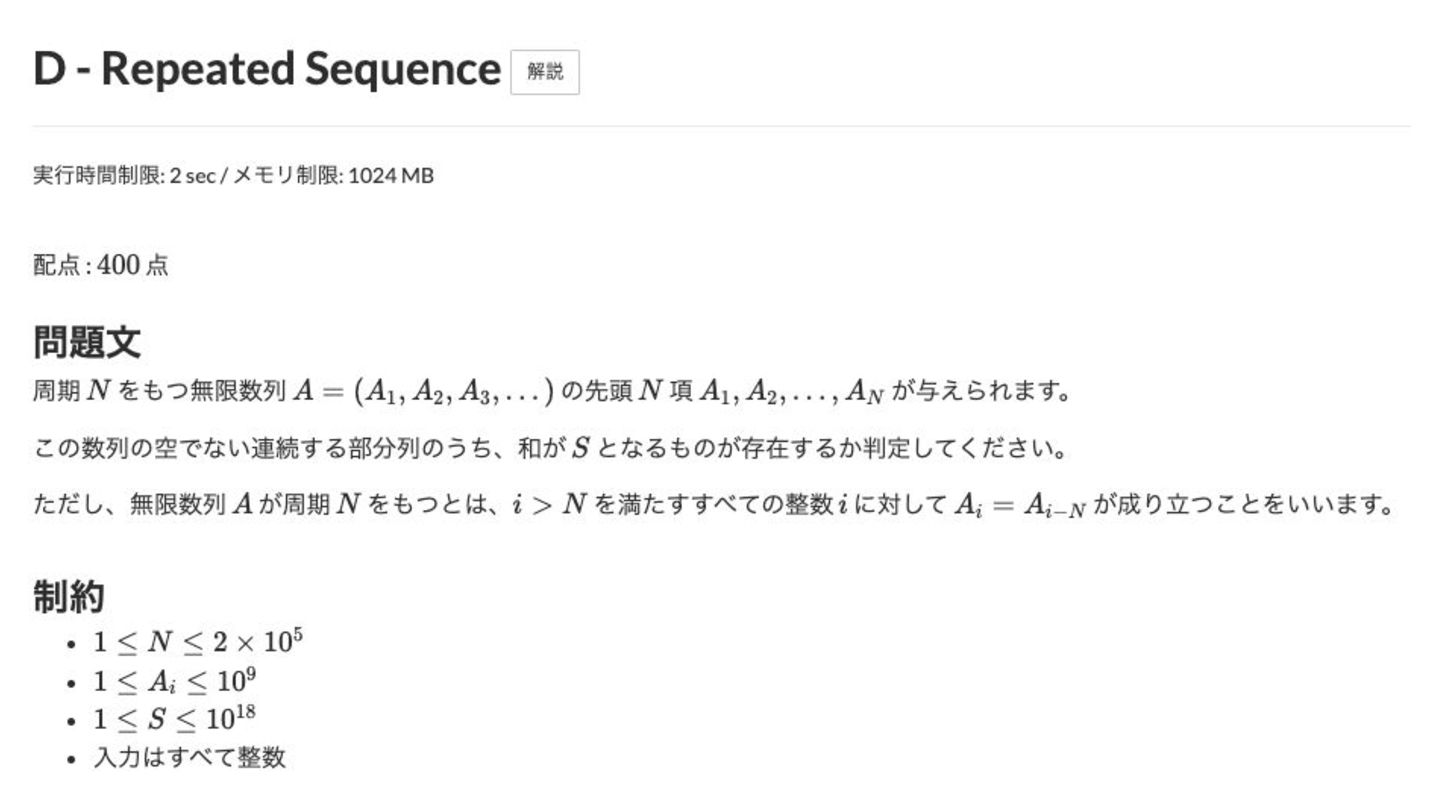Select the A = (A₁, A₂, A₃, ...) formula
Viewport: 1440px width, 810px height.
(423, 391)
